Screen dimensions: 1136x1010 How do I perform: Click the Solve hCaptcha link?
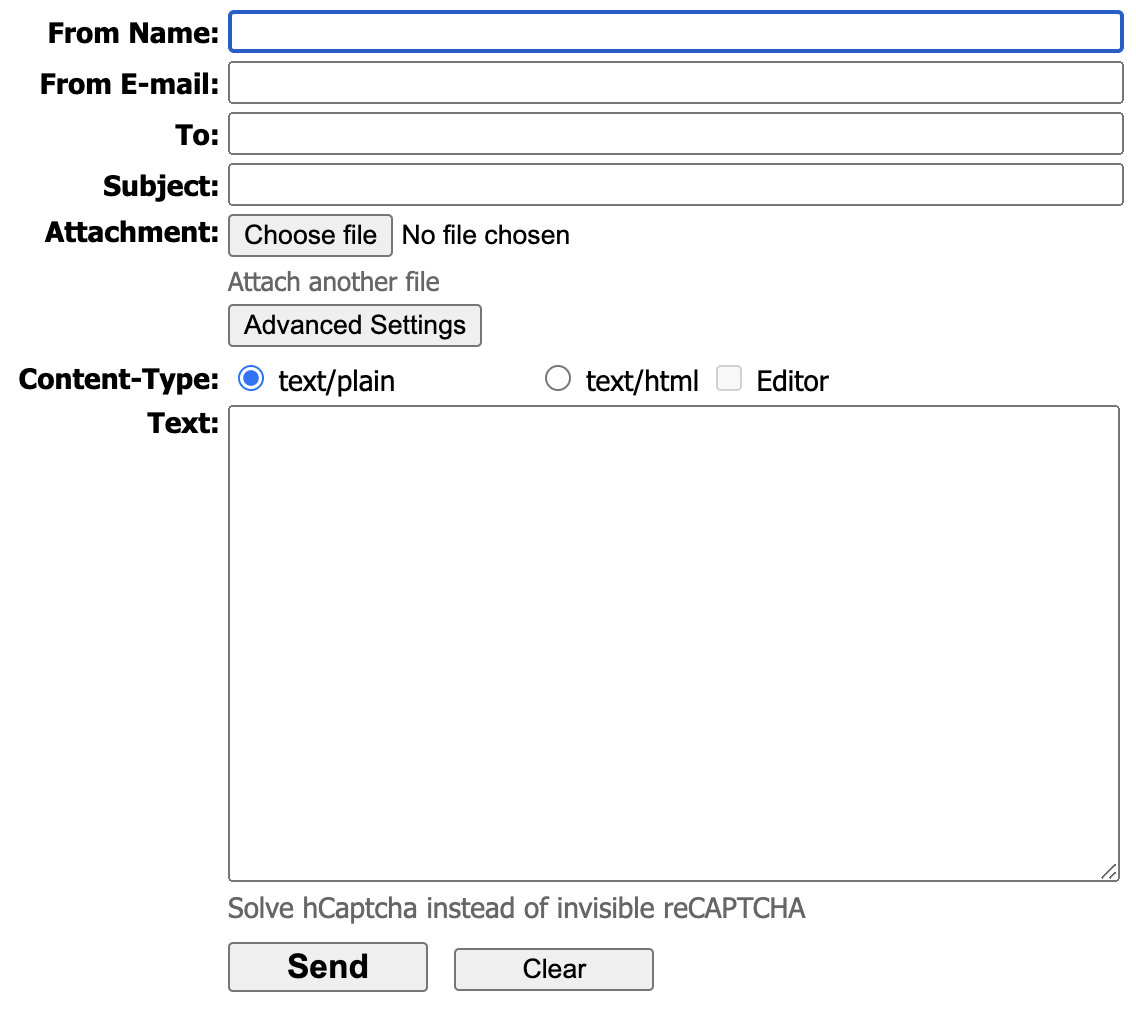coord(516,909)
